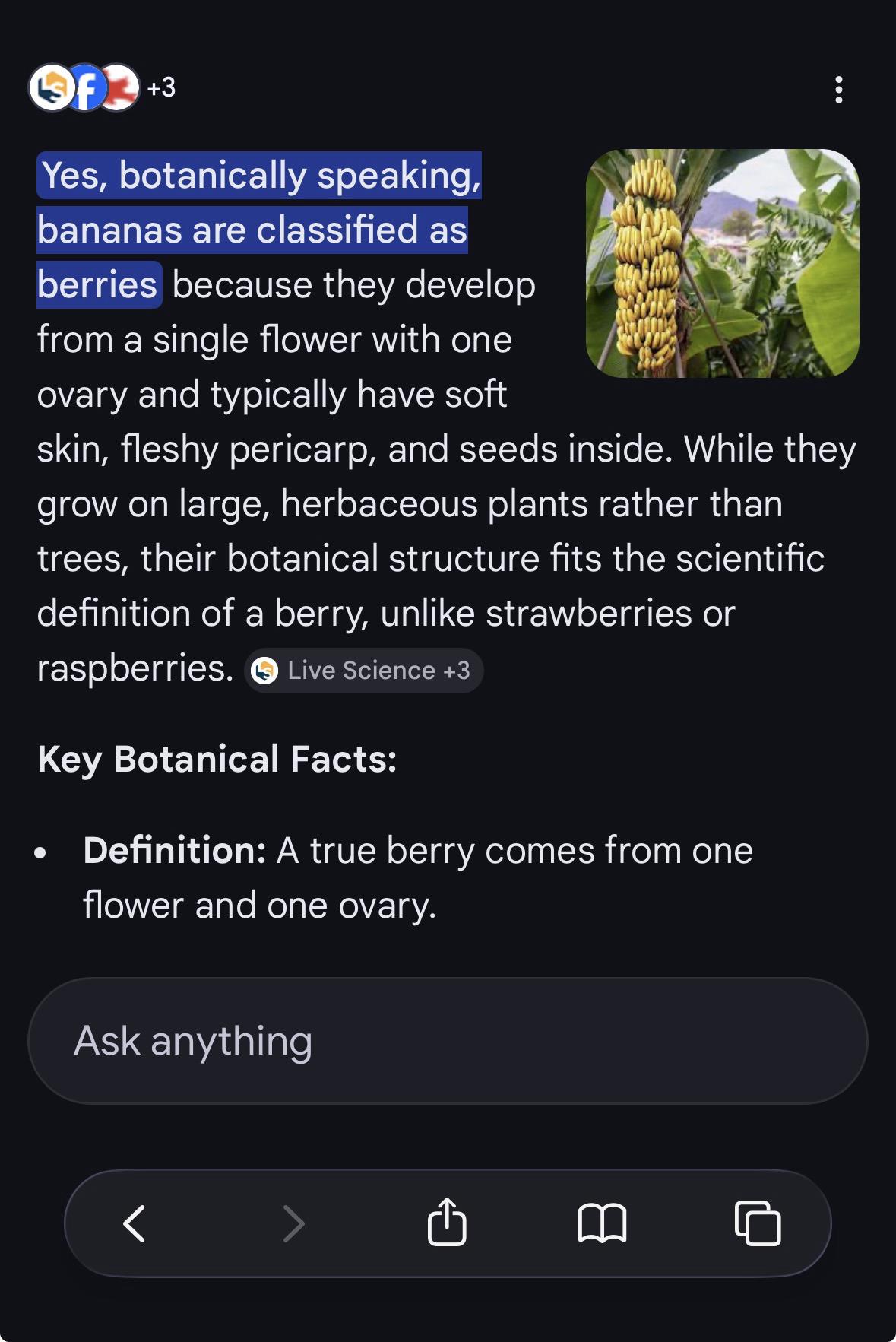Tap the bold 'Definition:' label
This screenshot has height=1342, width=896.
point(175,850)
